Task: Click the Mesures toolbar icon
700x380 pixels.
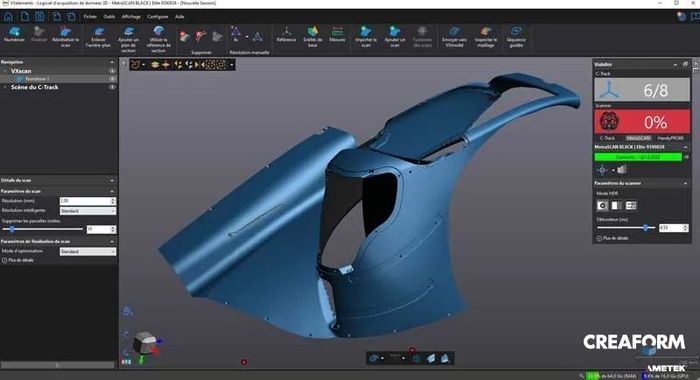Action: pyautogui.click(x=337, y=34)
